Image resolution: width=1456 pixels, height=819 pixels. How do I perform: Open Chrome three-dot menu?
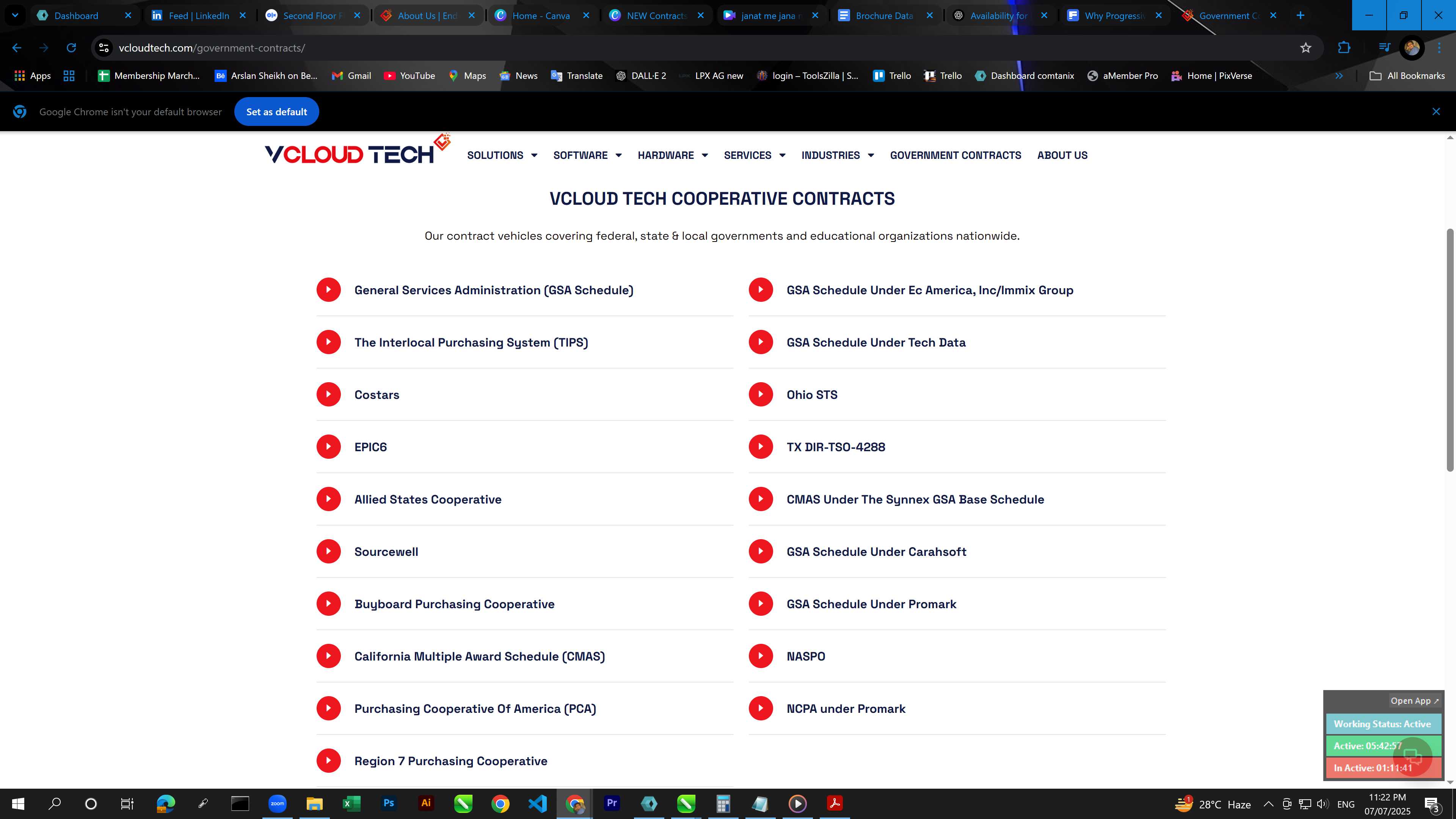tap(1440, 48)
